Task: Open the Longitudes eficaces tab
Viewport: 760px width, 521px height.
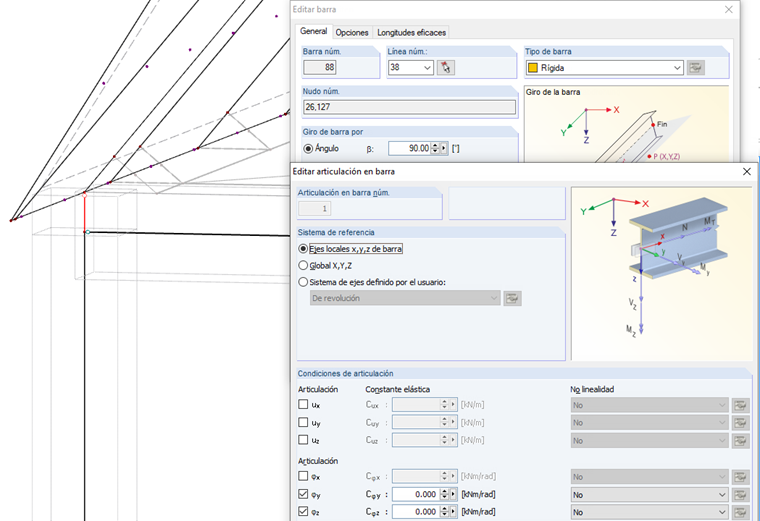Action: (x=412, y=32)
